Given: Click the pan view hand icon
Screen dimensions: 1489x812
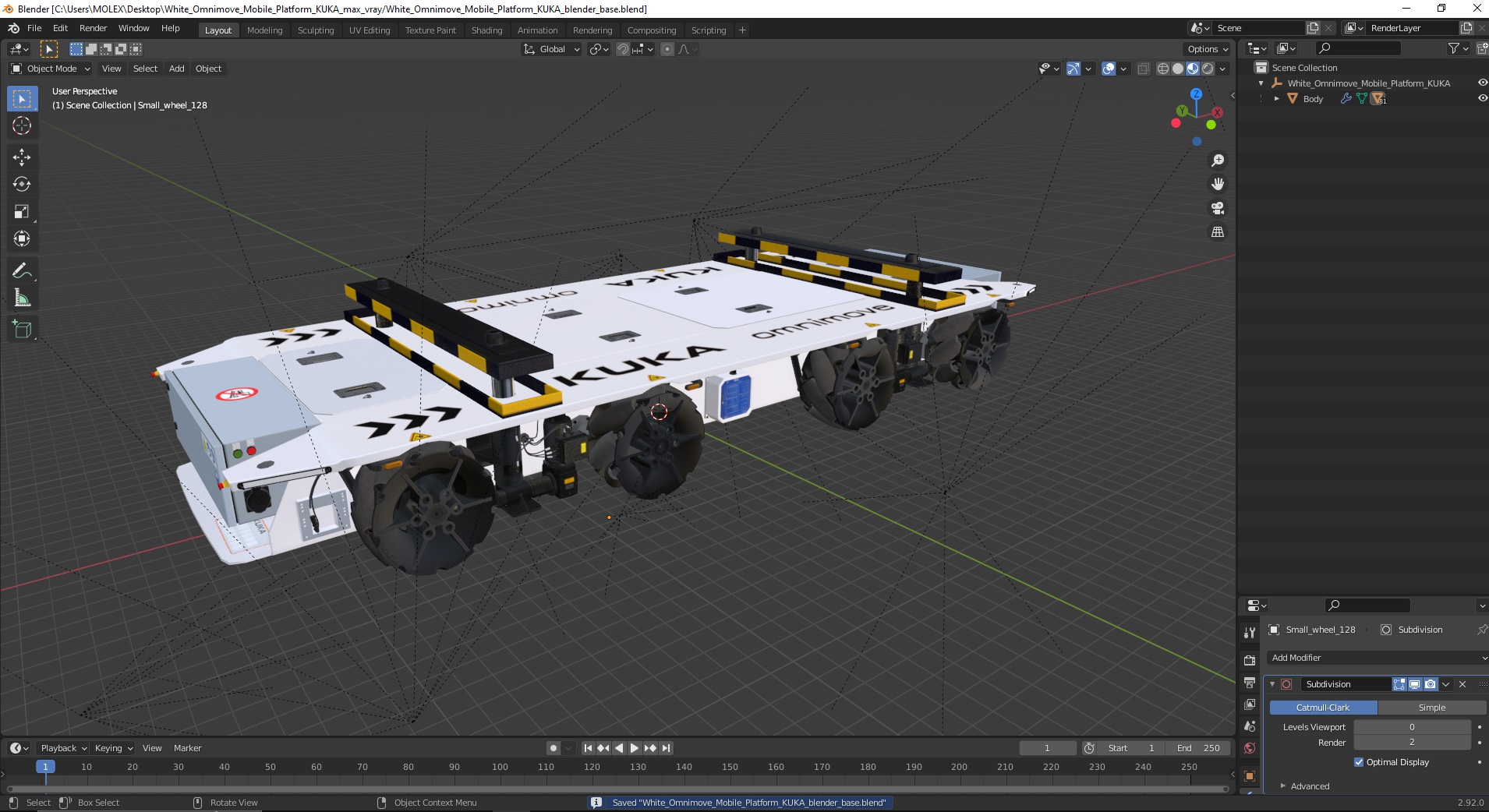Looking at the screenshot, I should [x=1217, y=184].
